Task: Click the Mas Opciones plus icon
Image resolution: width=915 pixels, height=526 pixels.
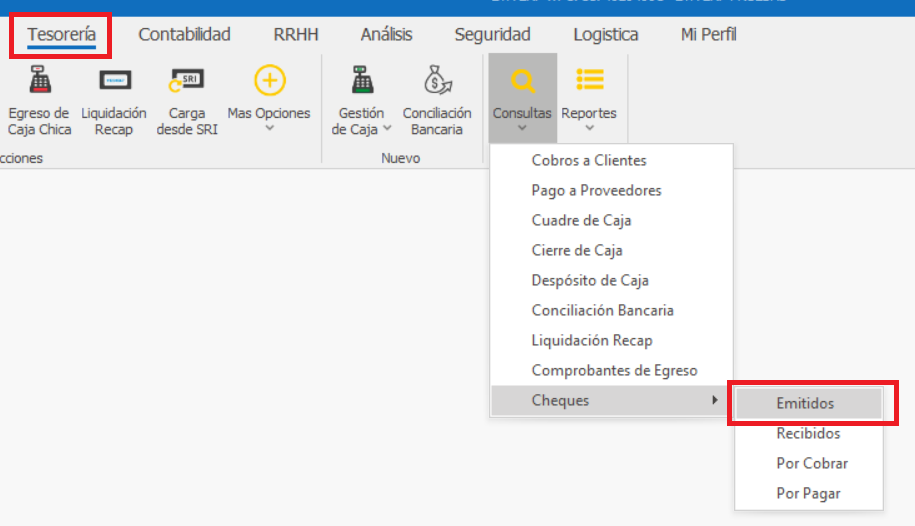Action: [269, 80]
